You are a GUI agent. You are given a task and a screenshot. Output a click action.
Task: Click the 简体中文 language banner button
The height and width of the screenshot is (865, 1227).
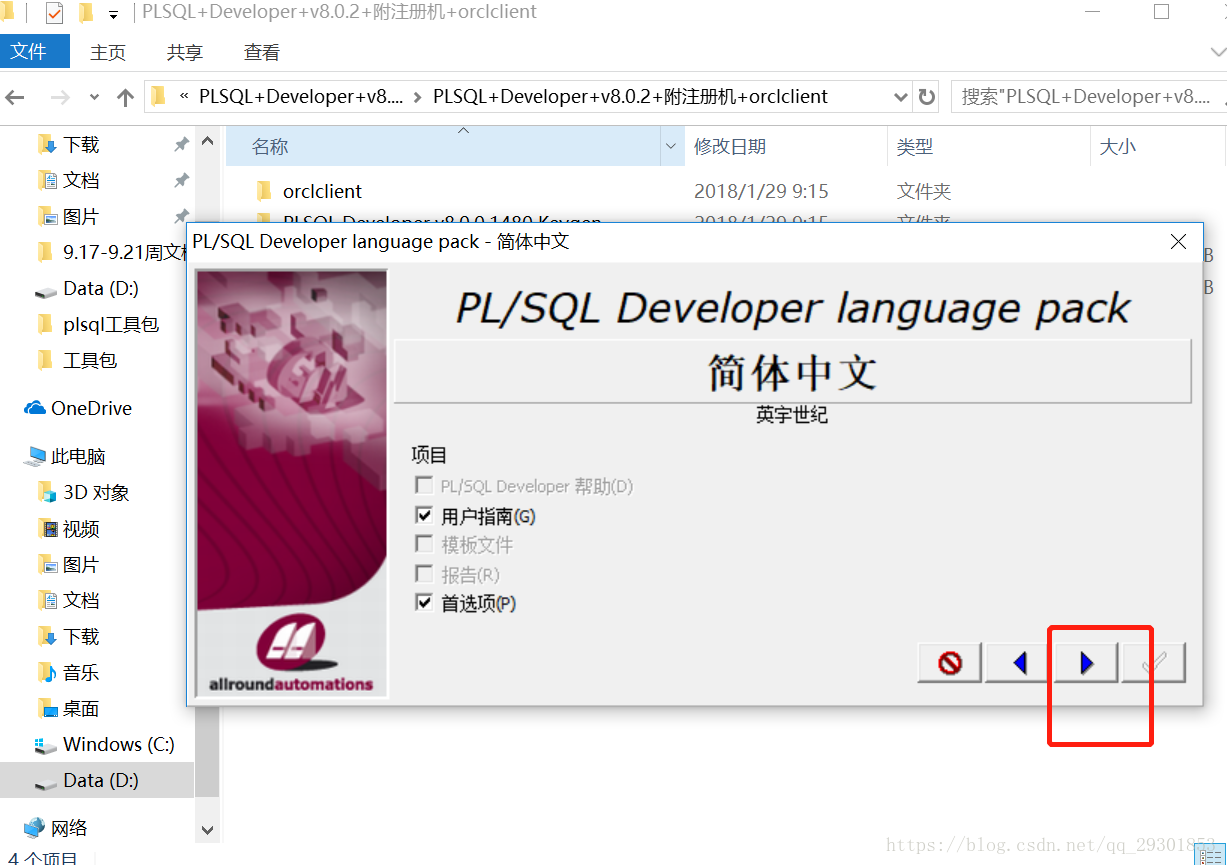point(792,372)
